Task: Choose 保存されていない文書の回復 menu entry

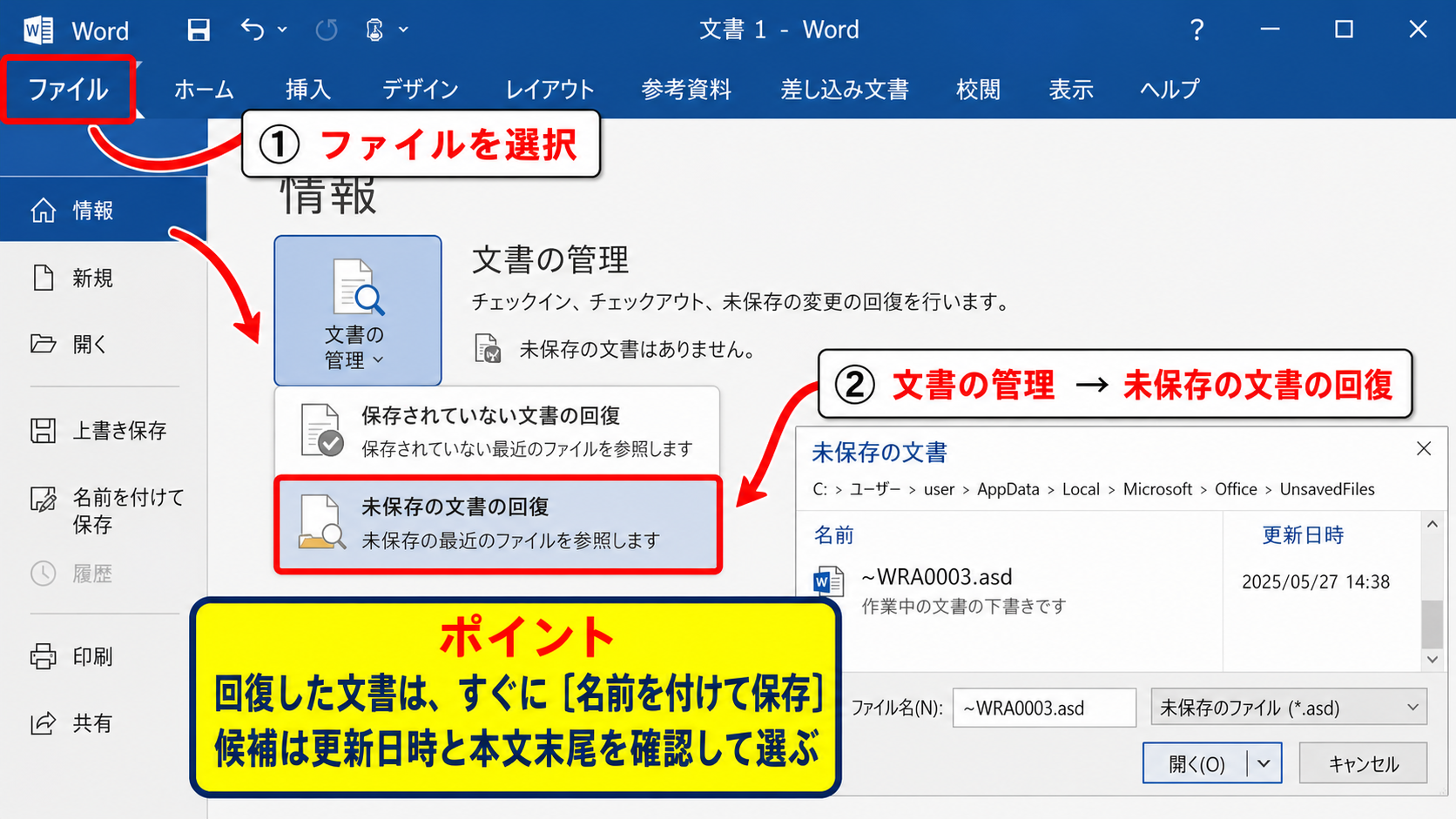Action: (497, 431)
